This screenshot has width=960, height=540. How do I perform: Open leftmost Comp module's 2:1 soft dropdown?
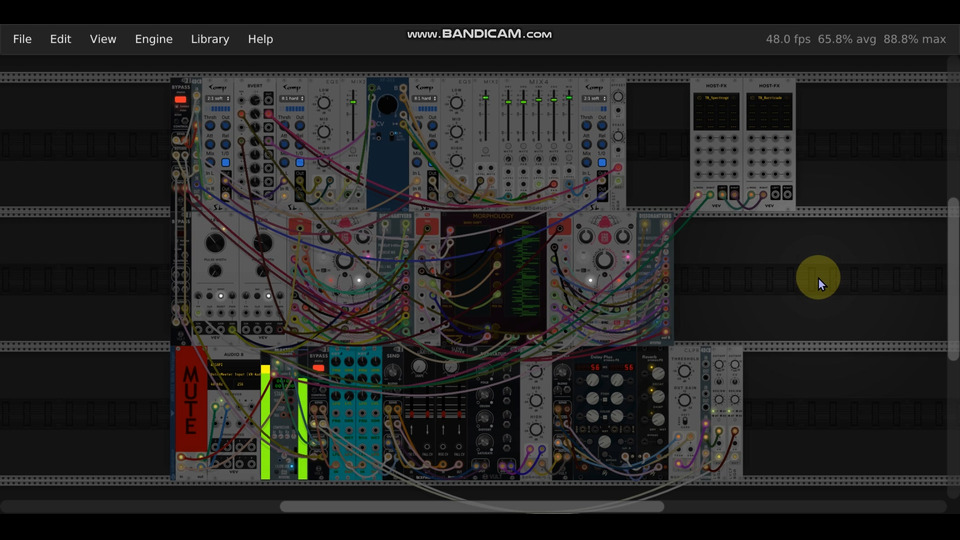point(217,99)
